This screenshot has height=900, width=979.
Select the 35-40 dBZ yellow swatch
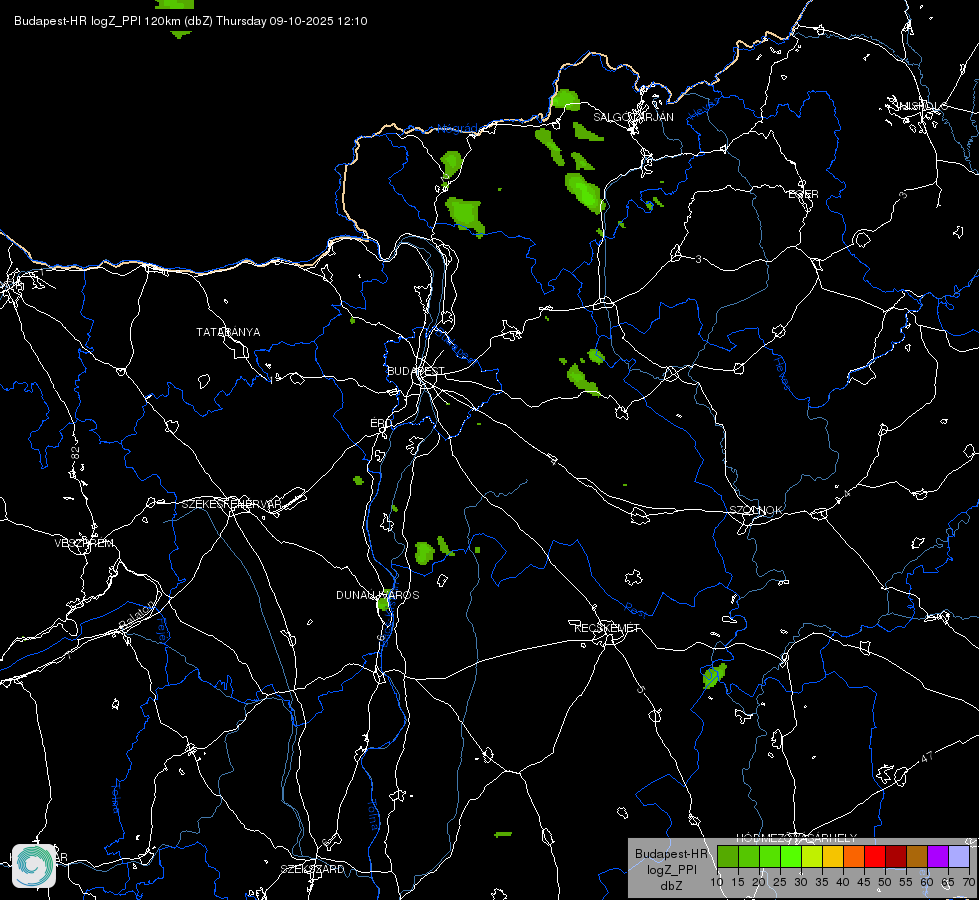pyautogui.click(x=833, y=856)
